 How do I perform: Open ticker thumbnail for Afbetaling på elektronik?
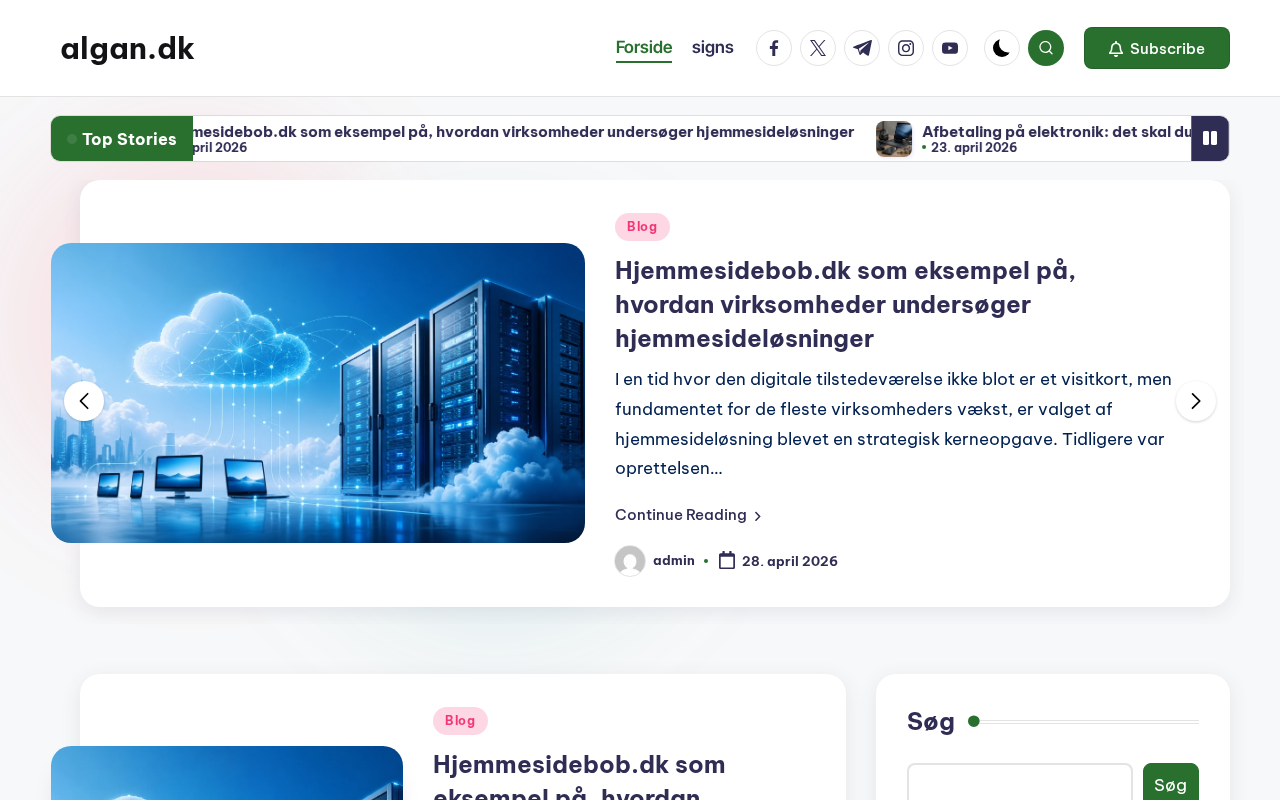(894, 139)
